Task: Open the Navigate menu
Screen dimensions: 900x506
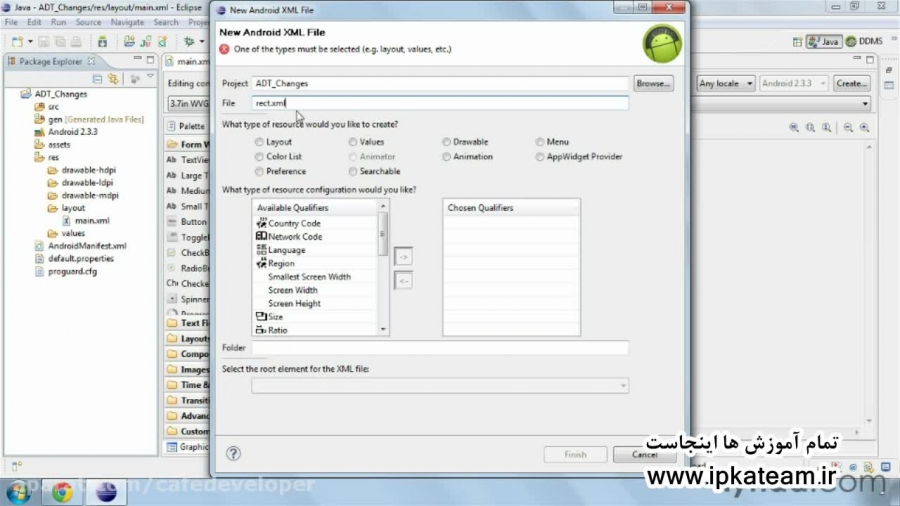Action: (127, 21)
